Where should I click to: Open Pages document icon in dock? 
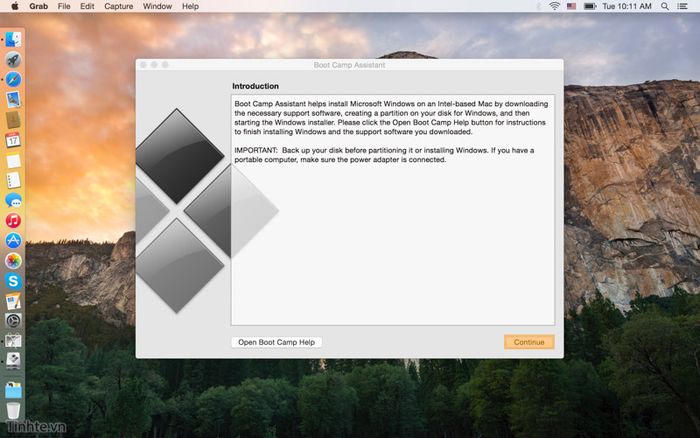coord(13,301)
